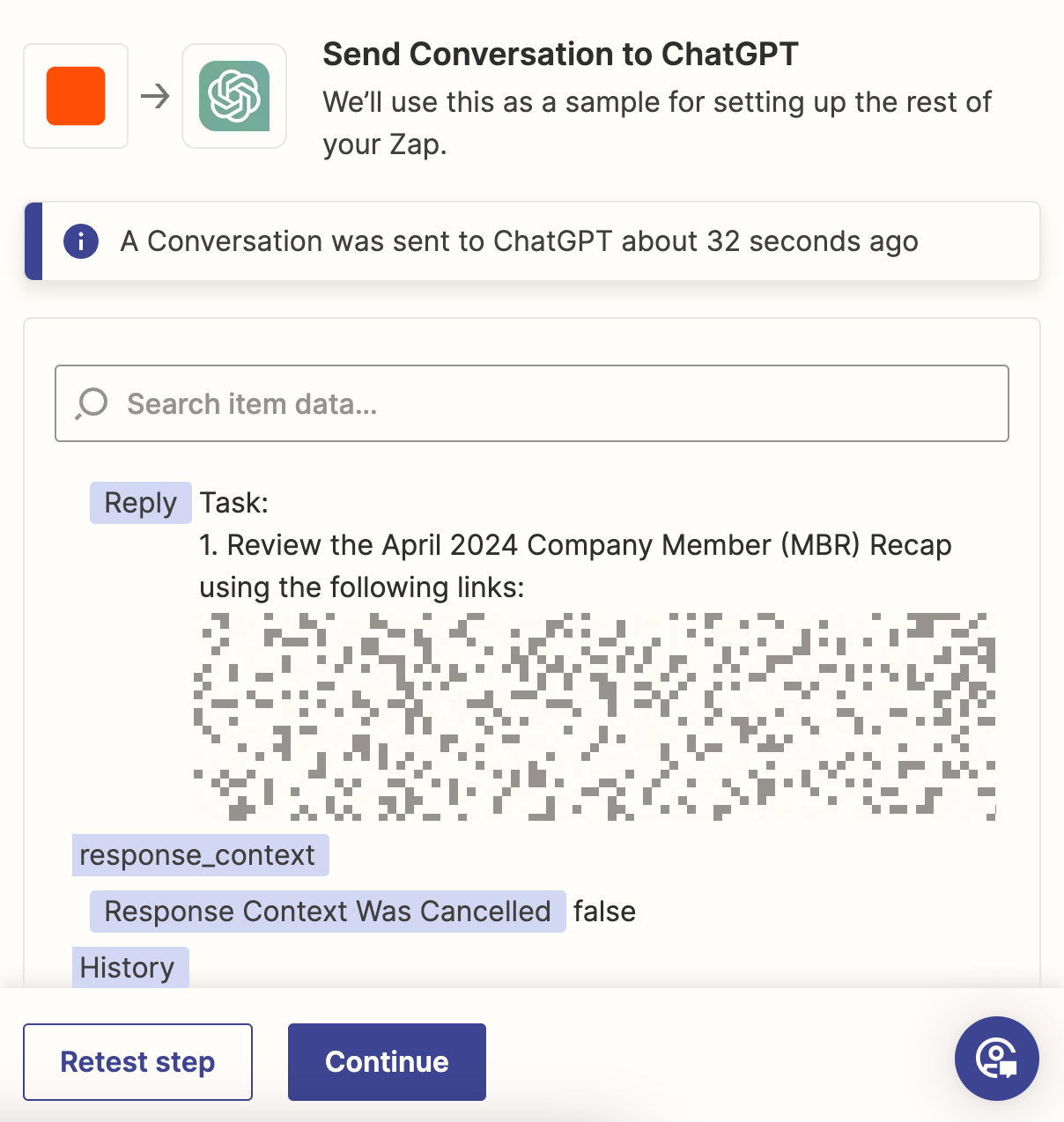Focus the Search item data field
1064x1122 pixels.
coord(532,403)
